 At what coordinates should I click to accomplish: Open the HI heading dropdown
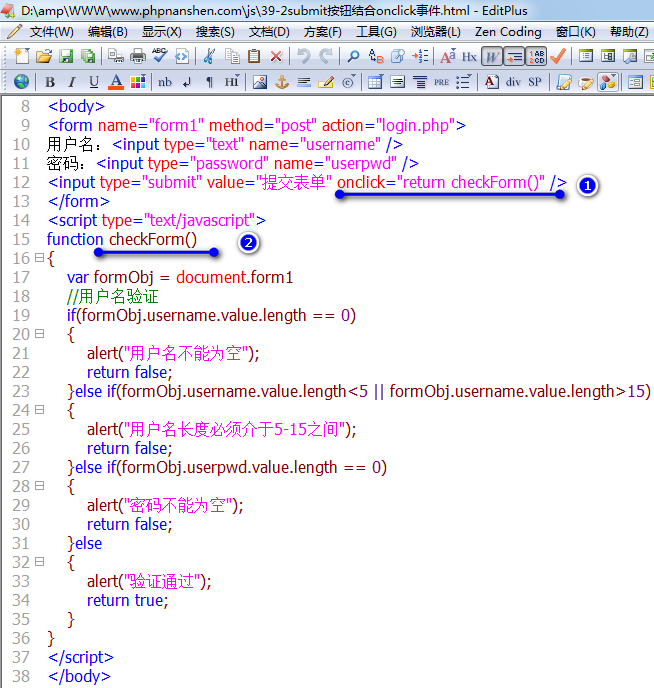[232, 82]
